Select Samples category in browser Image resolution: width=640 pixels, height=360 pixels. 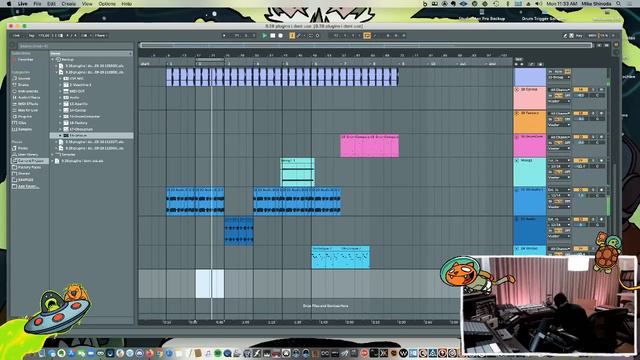pos(25,129)
